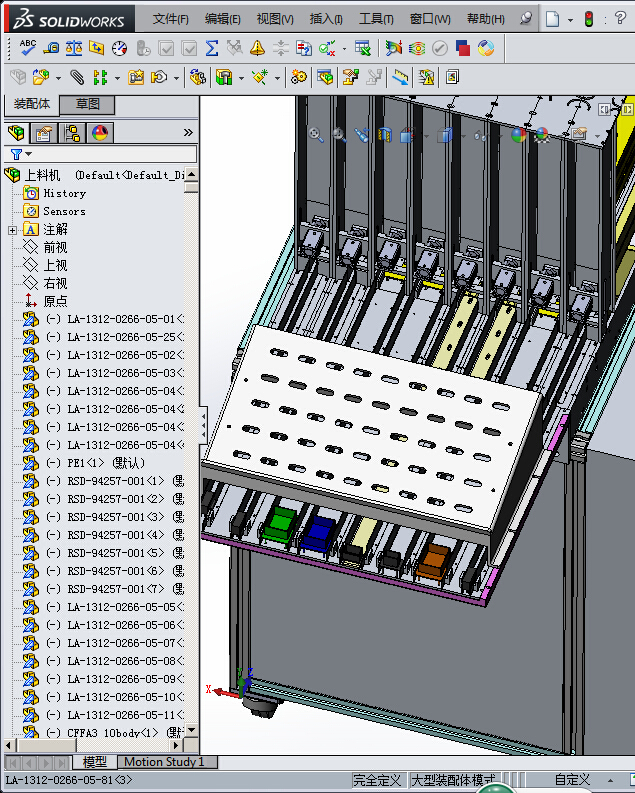635x793 pixels.
Task: Toggle the search pushpin icon in menu bar
Action: pyautogui.click(x=526, y=19)
